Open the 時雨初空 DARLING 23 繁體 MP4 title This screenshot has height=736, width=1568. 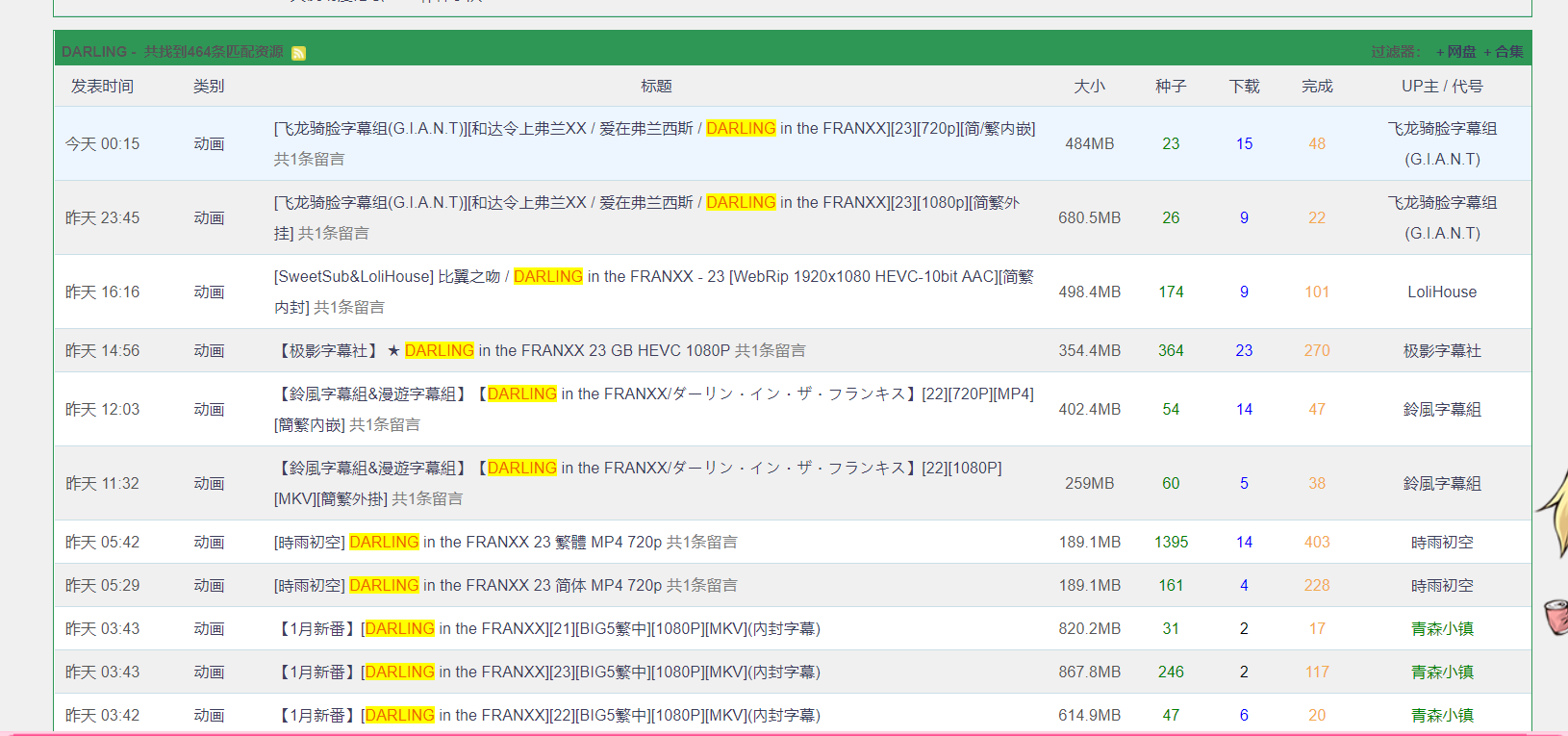click(468, 543)
